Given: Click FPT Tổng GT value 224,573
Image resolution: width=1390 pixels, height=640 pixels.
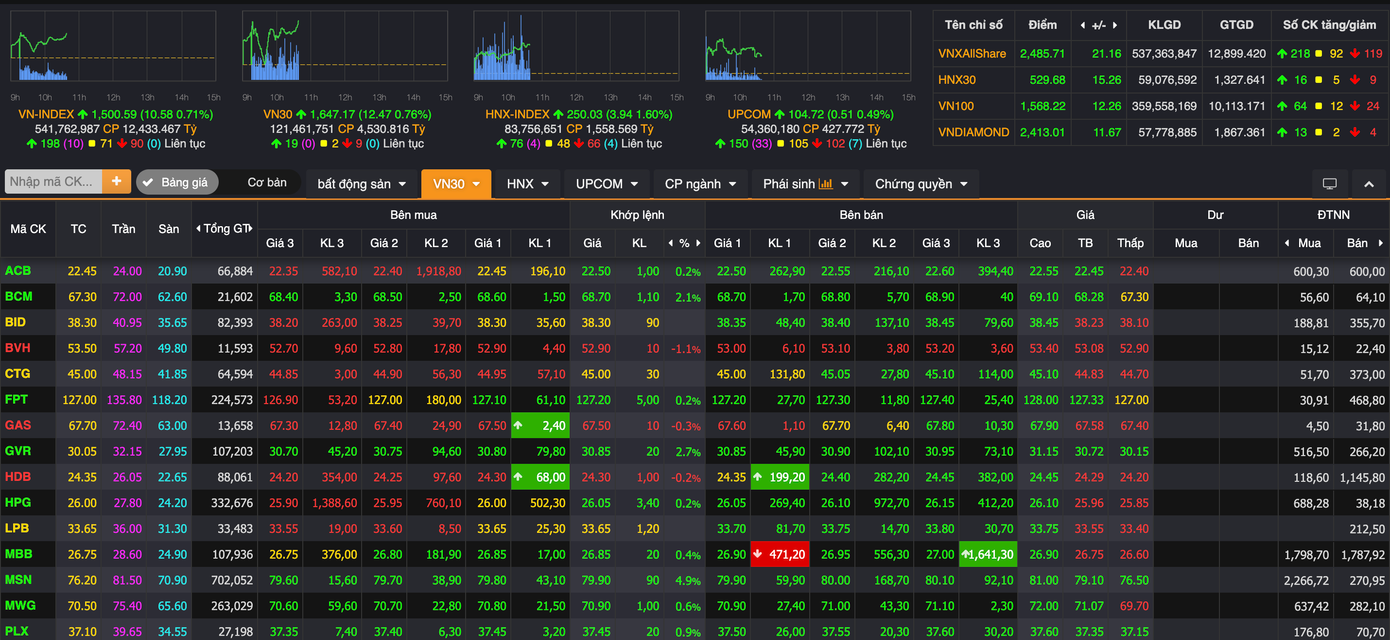Looking at the screenshot, I should pyautogui.click(x=232, y=399).
